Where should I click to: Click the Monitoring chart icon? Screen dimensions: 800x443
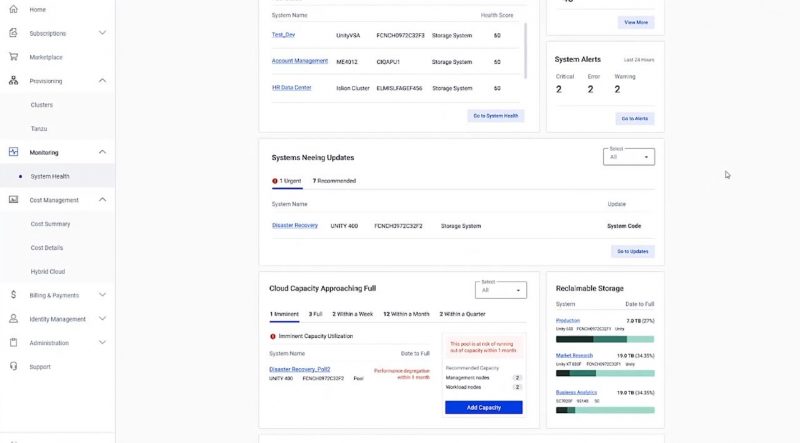pyautogui.click(x=13, y=152)
